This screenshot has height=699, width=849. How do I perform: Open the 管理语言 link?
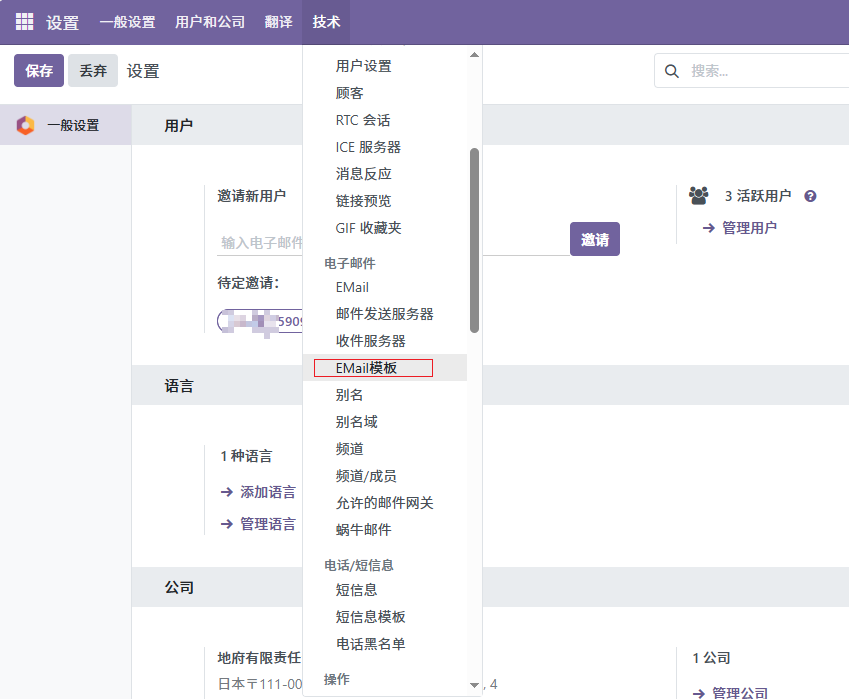(267, 524)
